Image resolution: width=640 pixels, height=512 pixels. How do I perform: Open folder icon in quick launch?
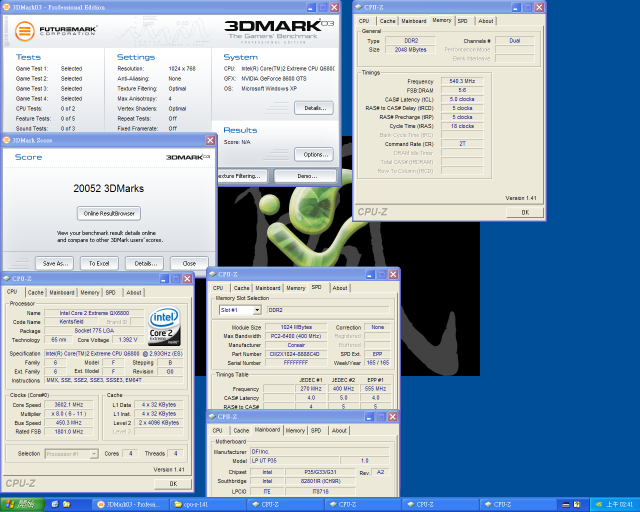(67, 504)
